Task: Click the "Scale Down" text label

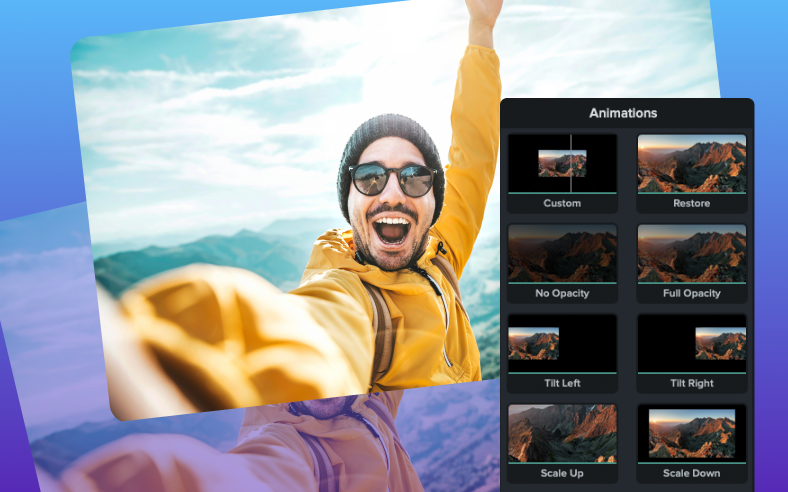Action: point(691,473)
